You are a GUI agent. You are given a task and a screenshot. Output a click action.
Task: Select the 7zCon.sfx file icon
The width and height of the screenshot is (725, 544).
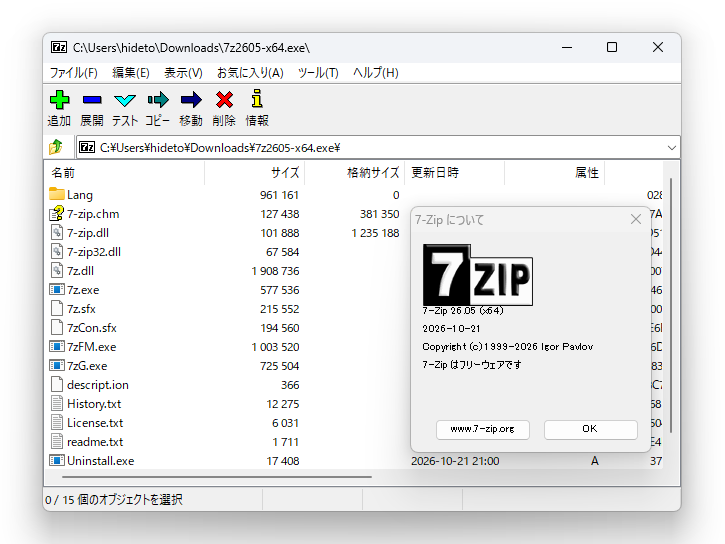tap(56, 327)
